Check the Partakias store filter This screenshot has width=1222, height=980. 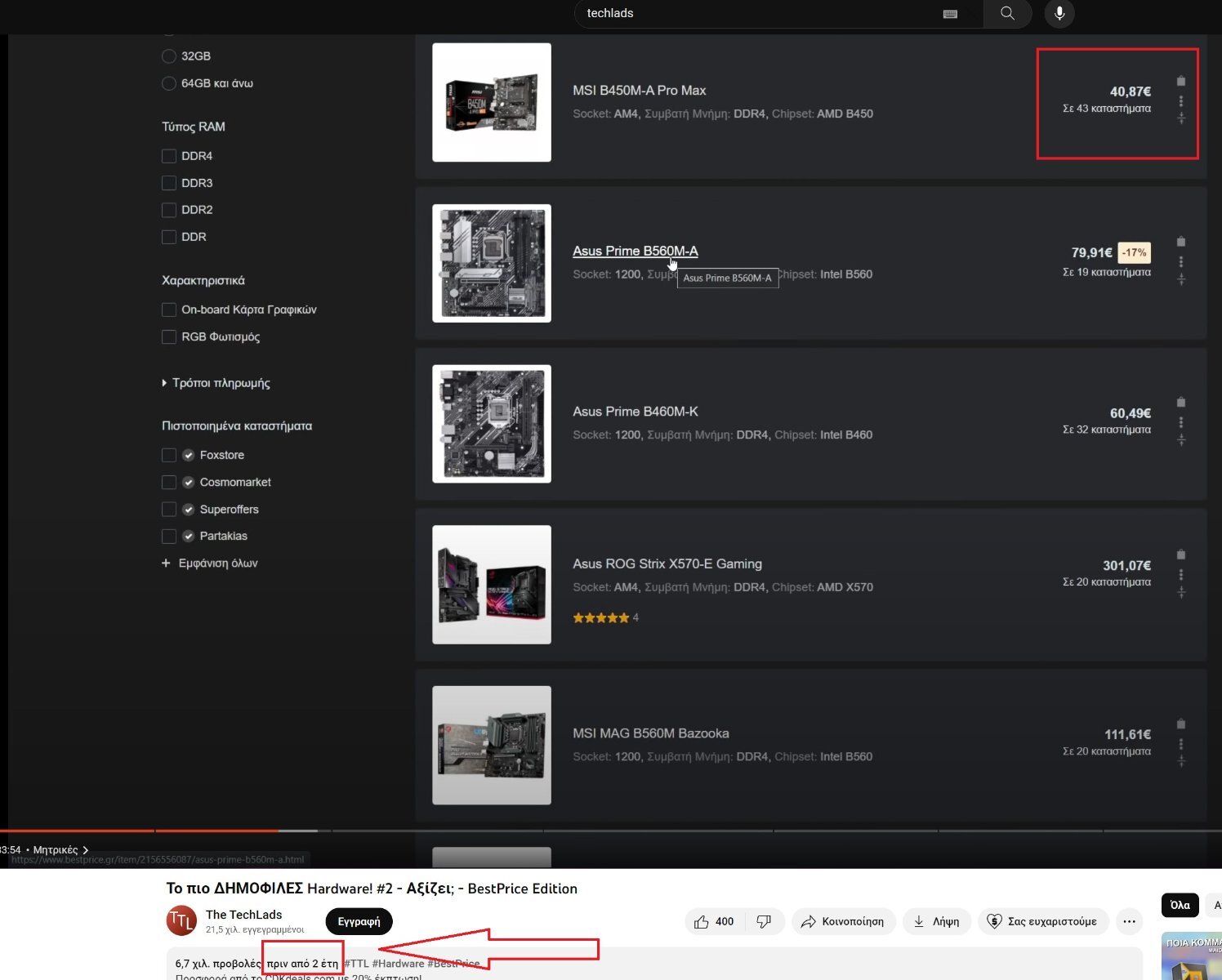click(x=169, y=537)
